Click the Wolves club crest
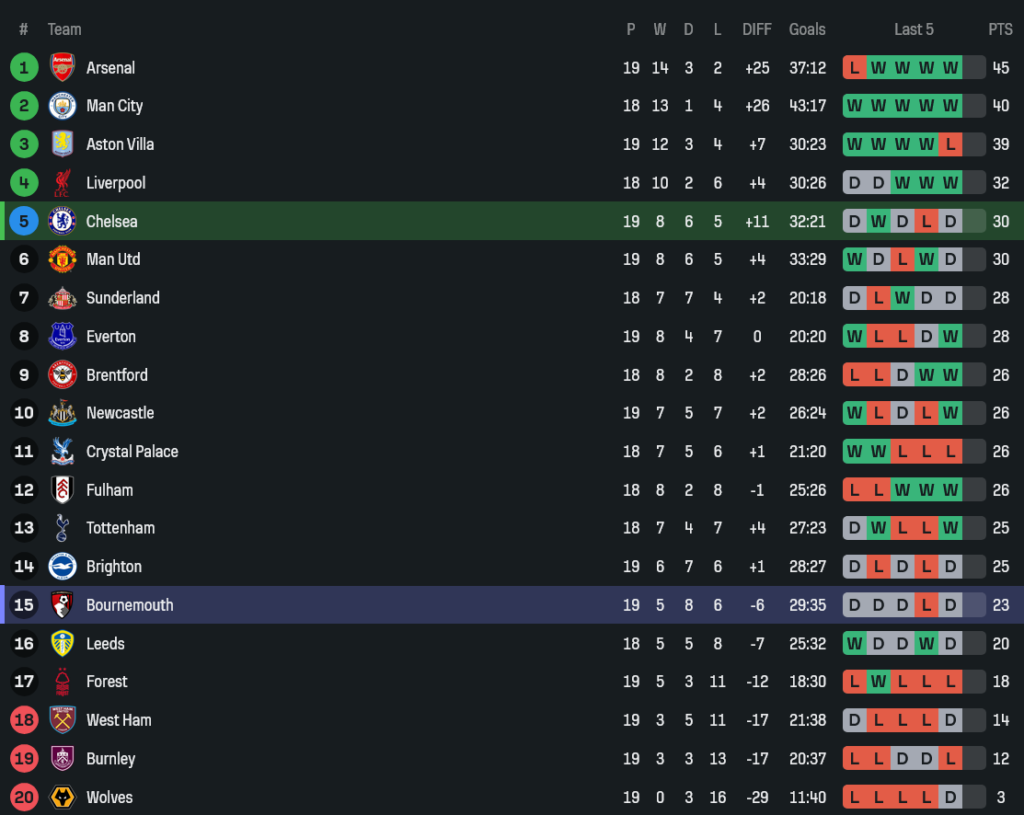 [62, 797]
